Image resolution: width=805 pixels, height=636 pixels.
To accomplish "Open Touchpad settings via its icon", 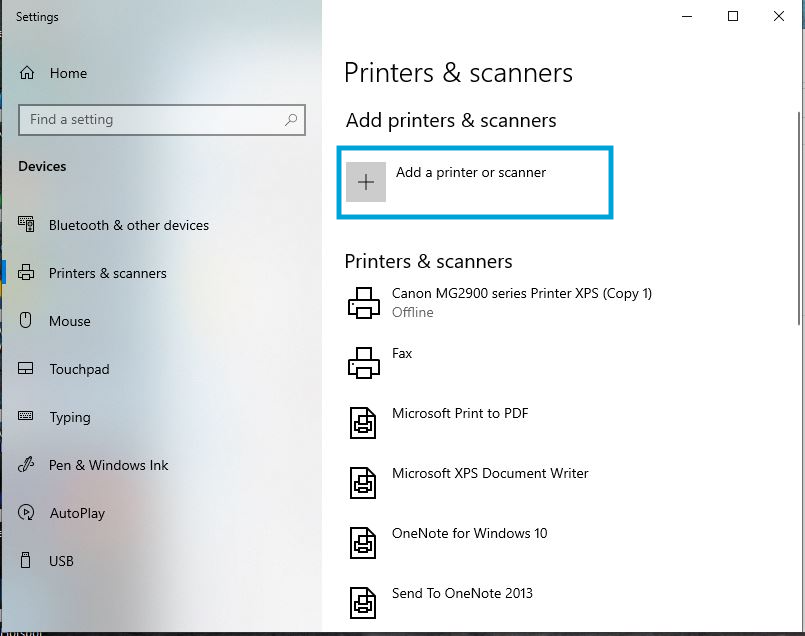I will [27, 369].
